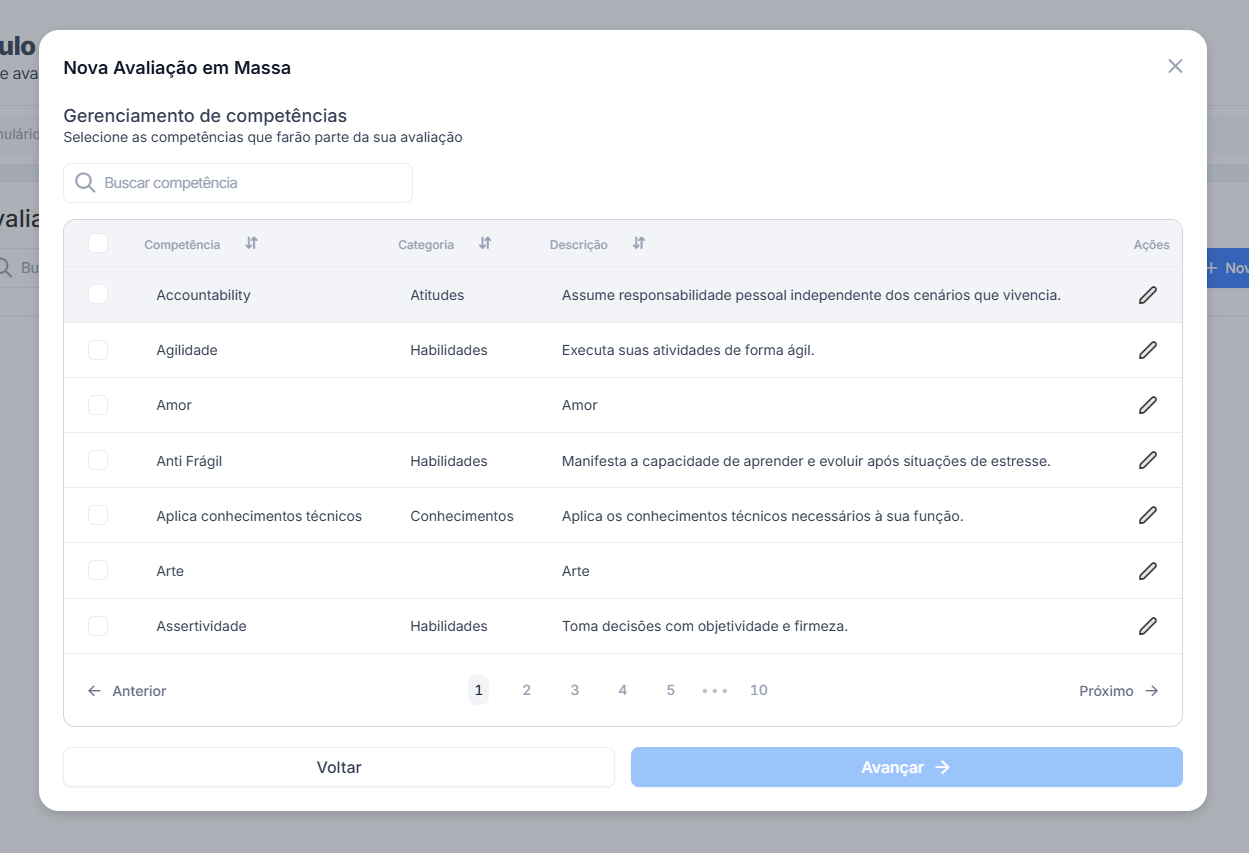1249x853 pixels.
Task: Edit the Accountability competency with pencil icon
Action: point(1147,295)
